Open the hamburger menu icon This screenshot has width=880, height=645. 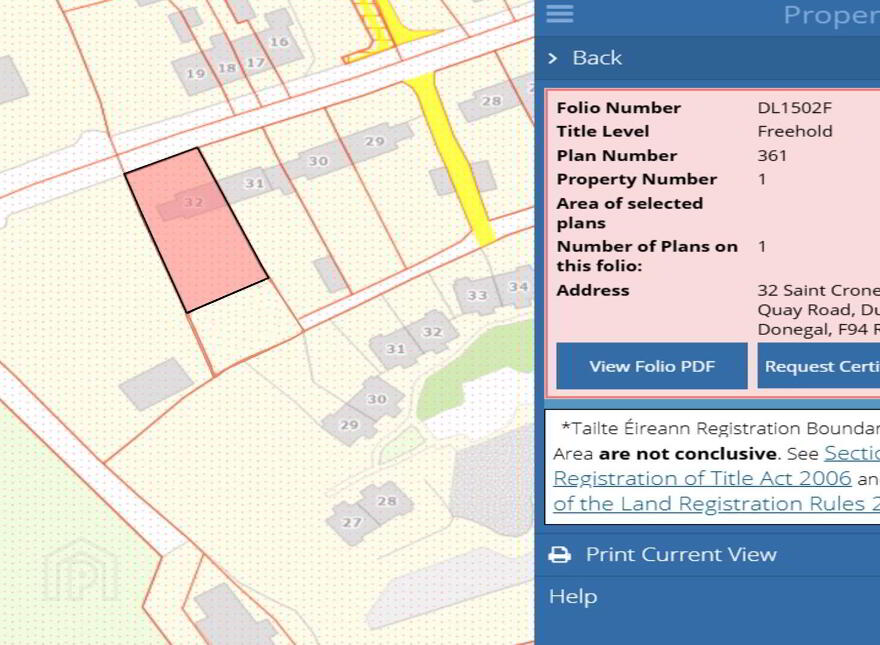tap(560, 13)
